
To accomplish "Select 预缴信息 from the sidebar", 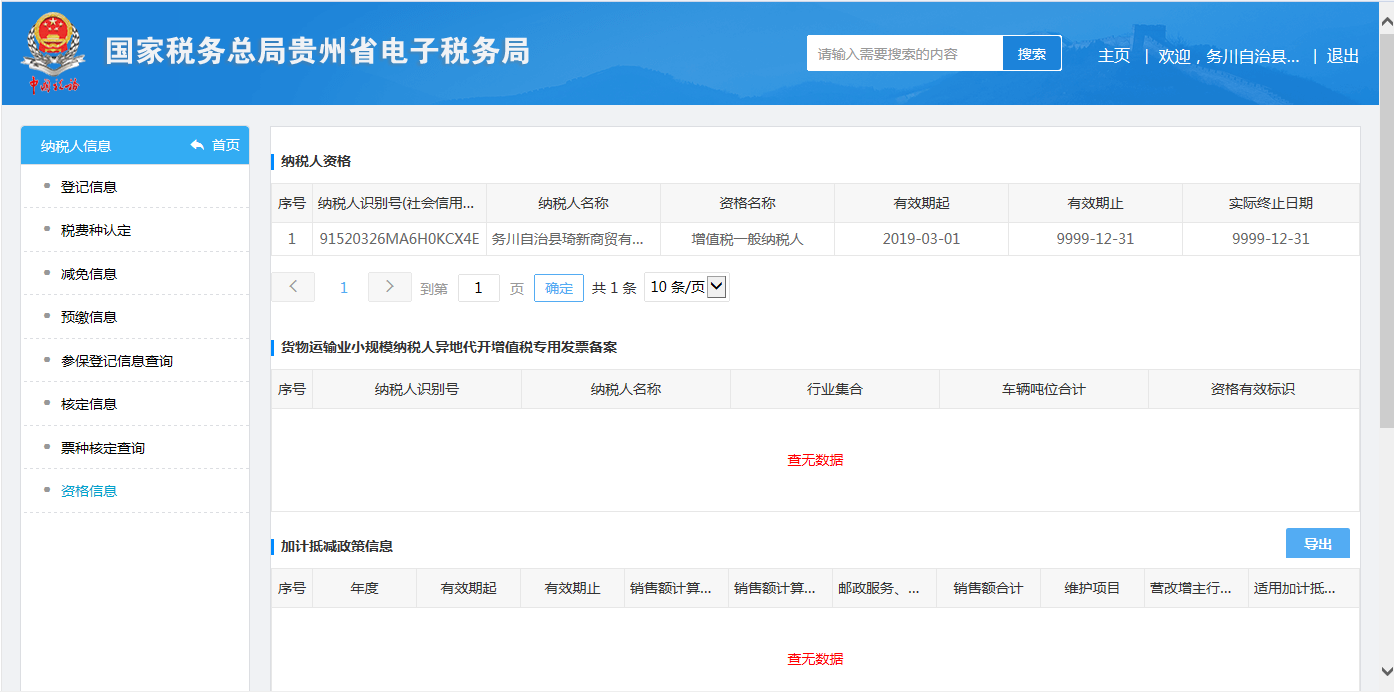I will pos(89,317).
